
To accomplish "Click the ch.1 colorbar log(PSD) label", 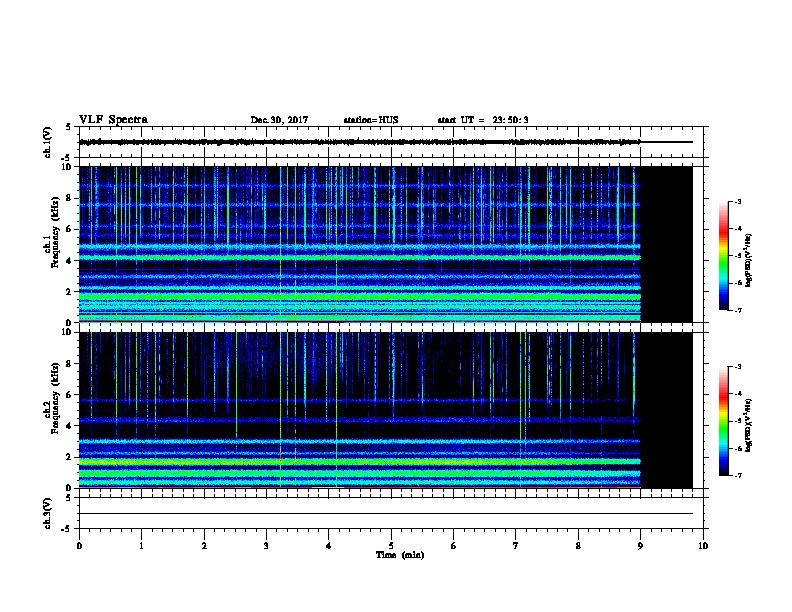I will 748,260.
